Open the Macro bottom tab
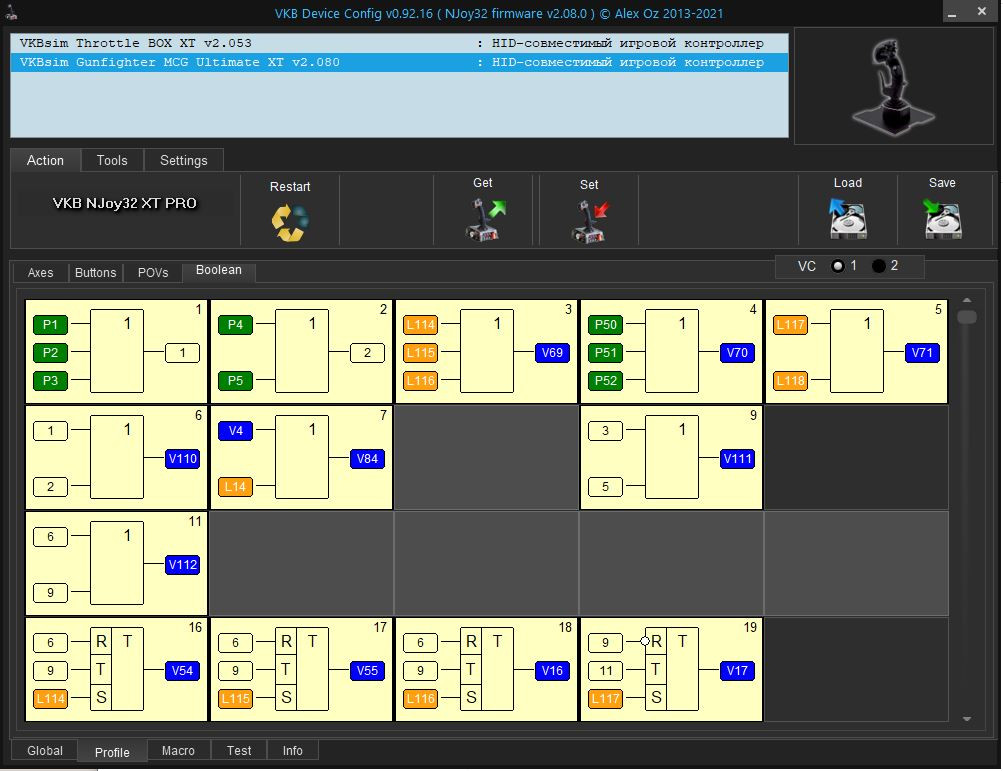The height and width of the screenshot is (771, 1003). pyautogui.click(x=178, y=751)
